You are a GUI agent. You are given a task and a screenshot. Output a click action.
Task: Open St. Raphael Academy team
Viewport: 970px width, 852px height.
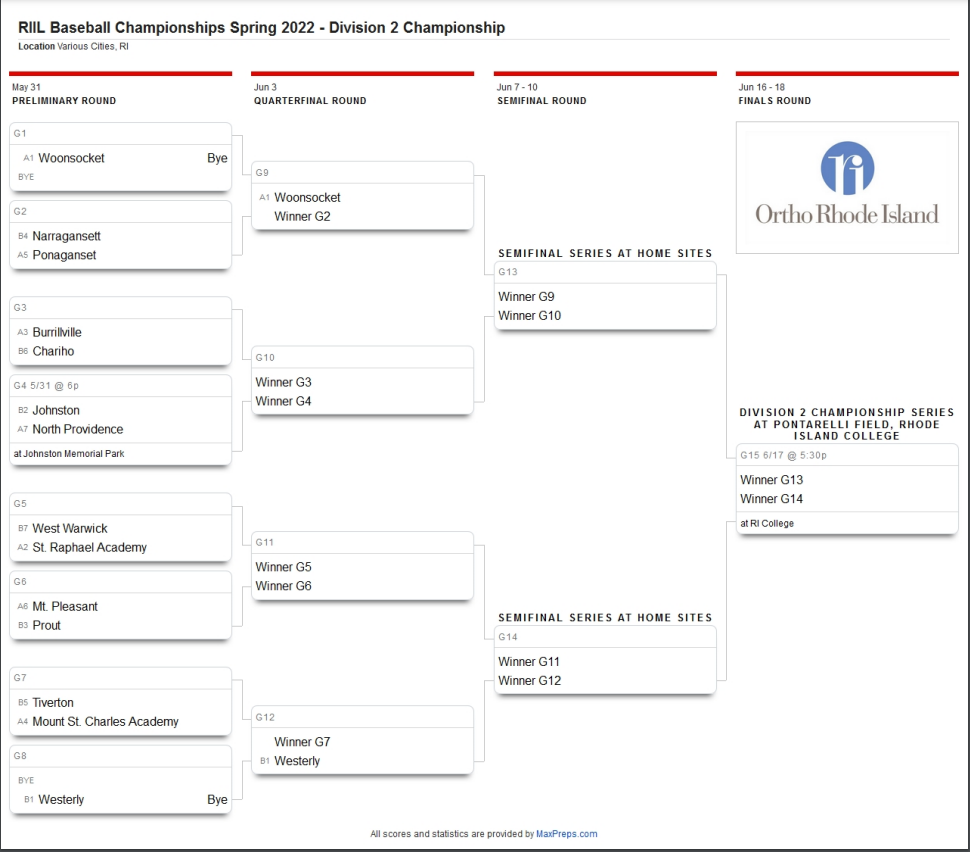89,547
